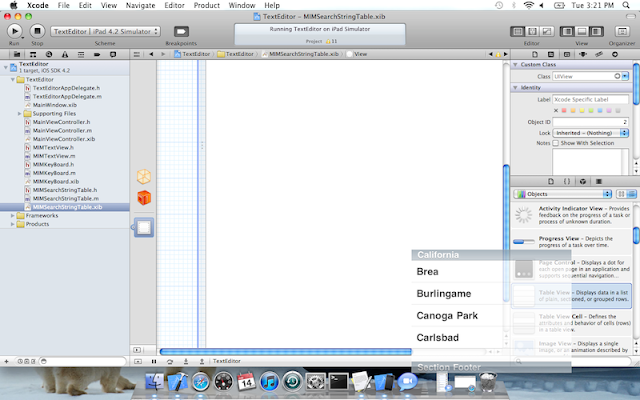Viewport: 640px width, 400px height.
Task: Select File's Owner placeholder in dock
Action: (144, 176)
